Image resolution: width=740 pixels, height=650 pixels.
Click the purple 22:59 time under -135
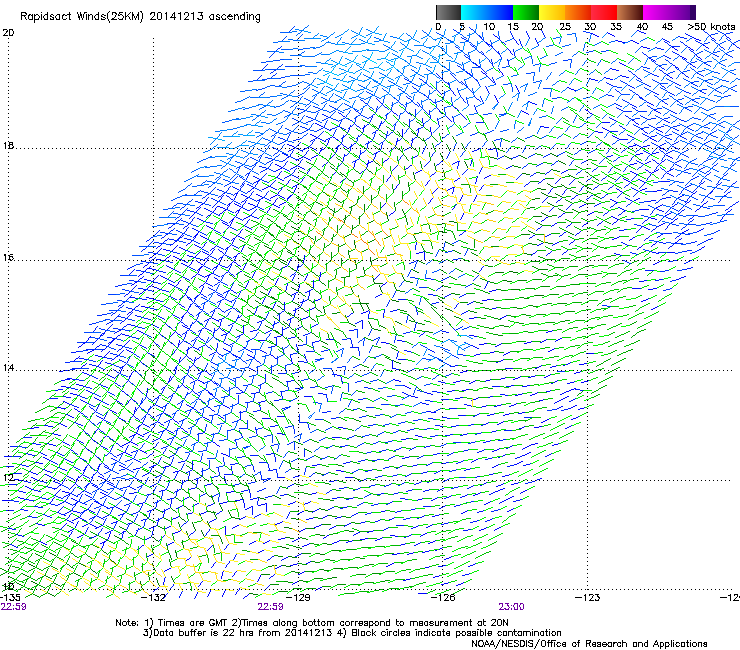tap(13, 607)
